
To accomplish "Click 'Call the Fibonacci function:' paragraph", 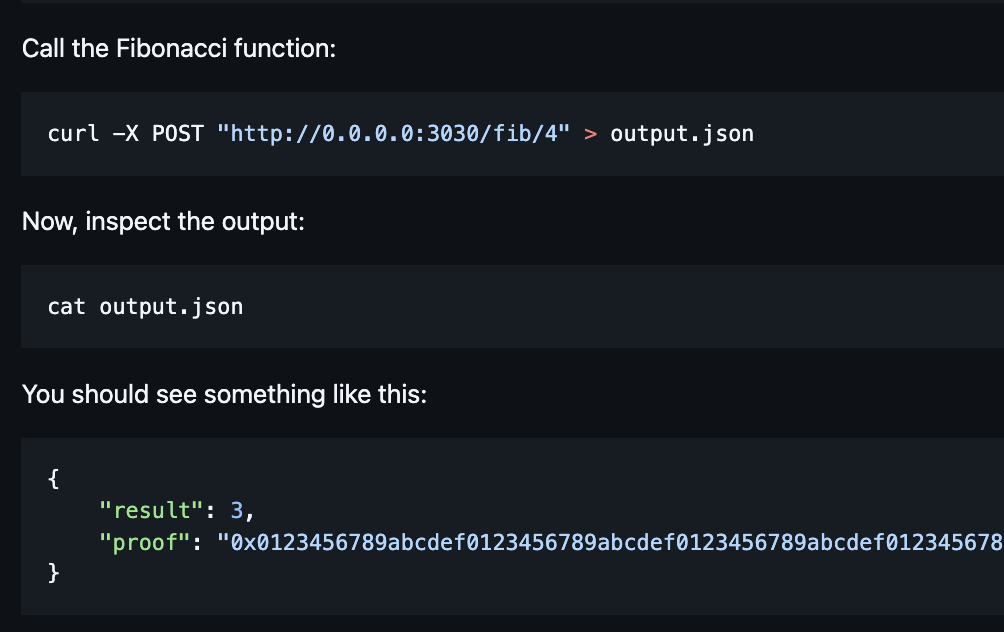I will 179,48.
